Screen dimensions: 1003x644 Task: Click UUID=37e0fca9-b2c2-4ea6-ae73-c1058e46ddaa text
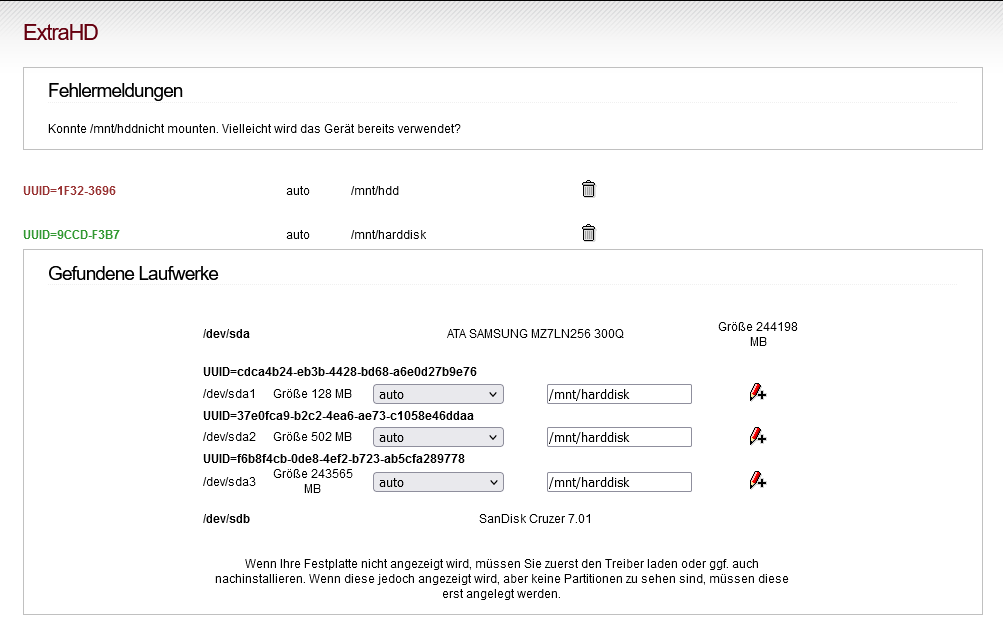tap(338, 416)
